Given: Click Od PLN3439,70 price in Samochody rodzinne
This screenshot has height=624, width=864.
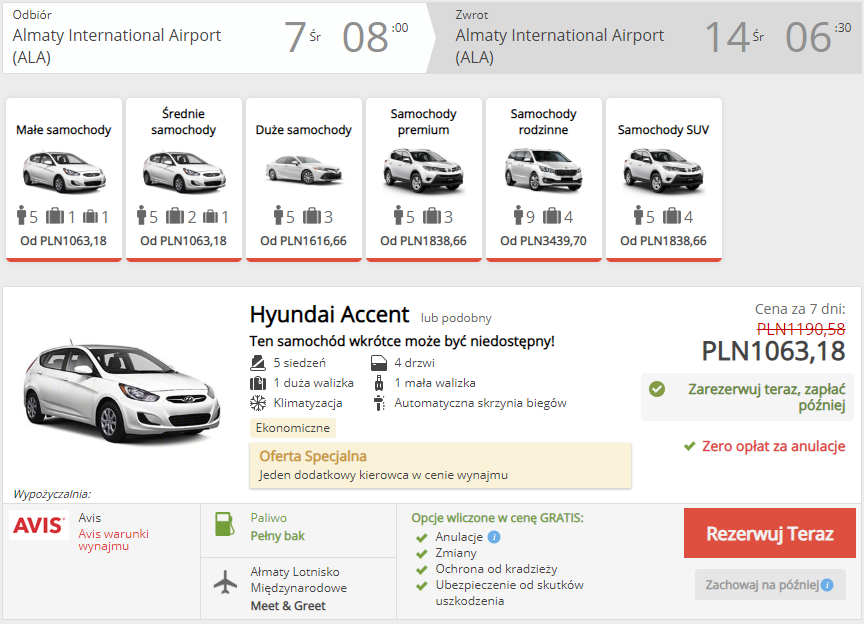Looking at the screenshot, I should (543, 241).
